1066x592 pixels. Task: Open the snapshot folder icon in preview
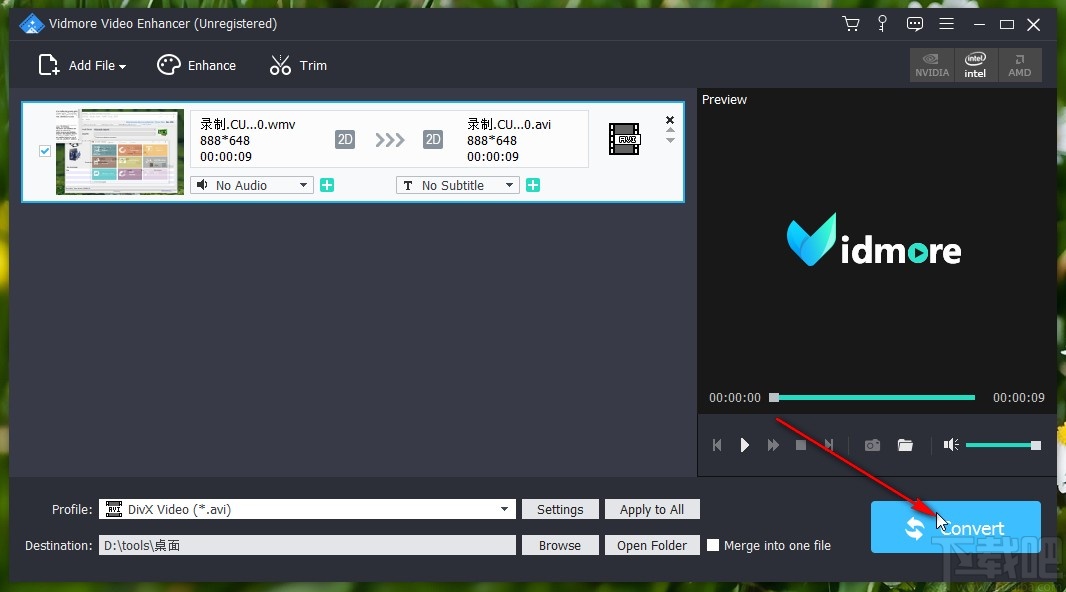point(905,445)
